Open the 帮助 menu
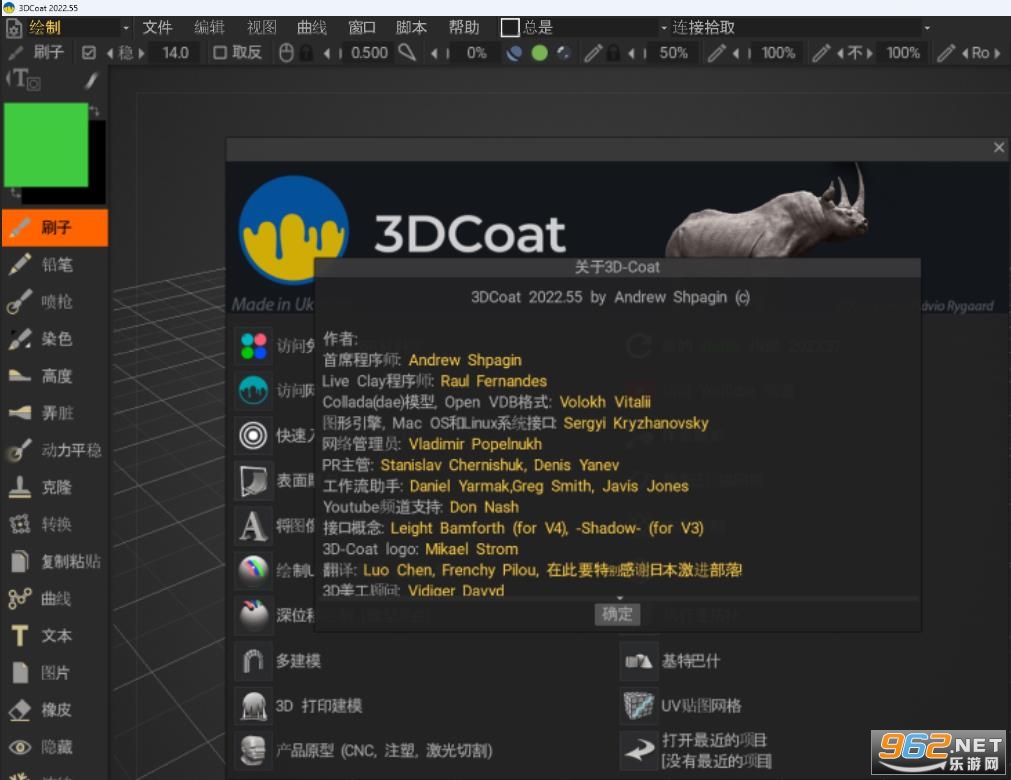Image resolution: width=1011 pixels, height=780 pixels. coord(464,28)
